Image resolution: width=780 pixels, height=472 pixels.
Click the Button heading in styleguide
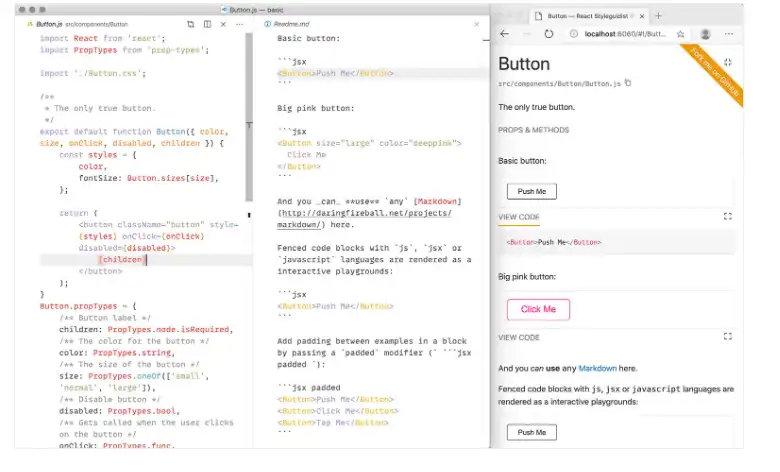[x=524, y=64]
